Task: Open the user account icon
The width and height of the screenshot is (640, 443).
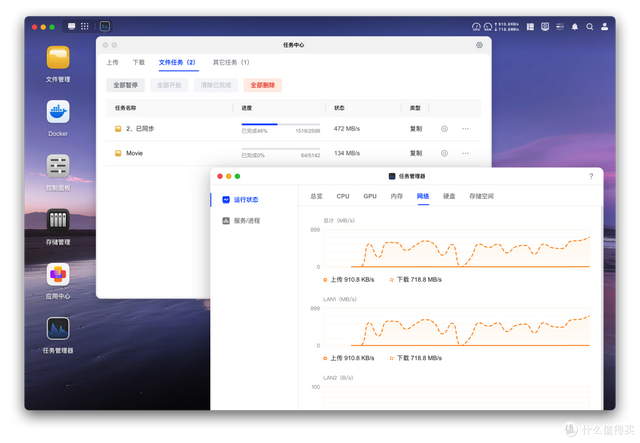Action: click(604, 27)
